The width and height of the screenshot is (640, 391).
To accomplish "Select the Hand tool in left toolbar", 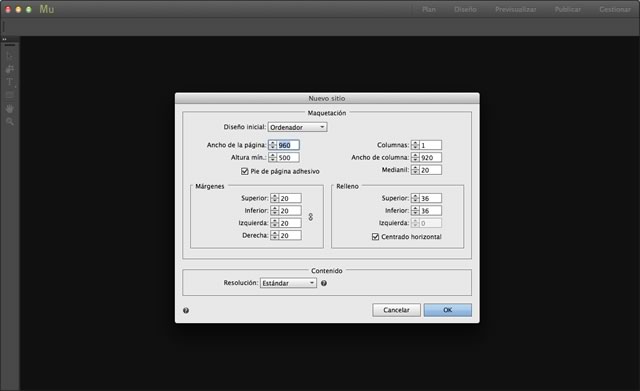I will click(x=9, y=109).
